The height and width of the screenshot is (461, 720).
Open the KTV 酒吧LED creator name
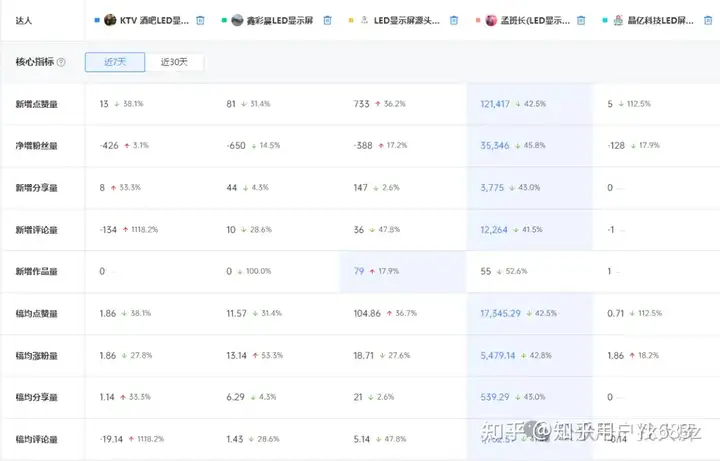[154, 20]
